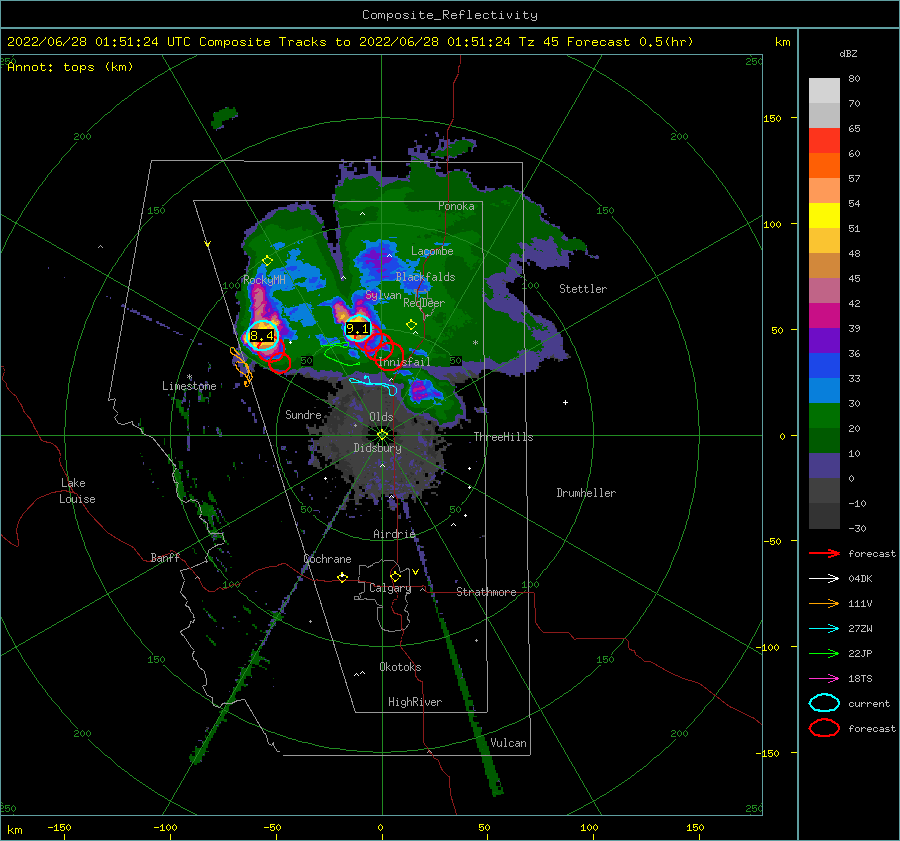The width and height of the screenshot is (900, 841).
Task: Select the white 04DK arrow in legend
Action: pos(824,579)
